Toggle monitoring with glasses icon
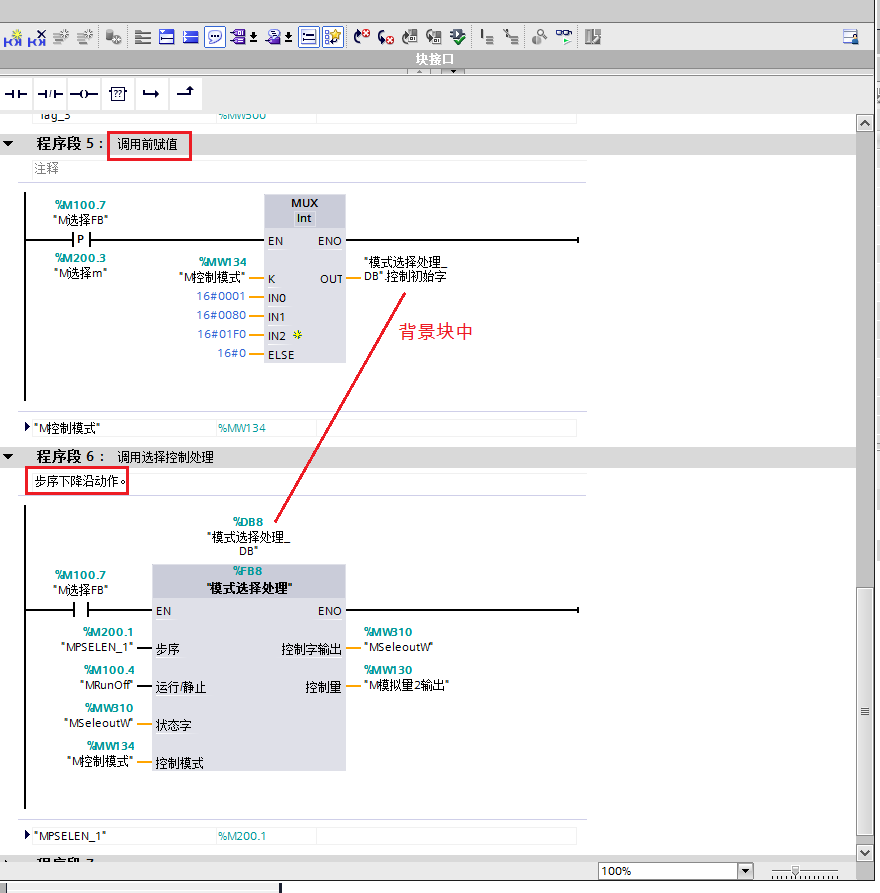 tap(563, 37)
